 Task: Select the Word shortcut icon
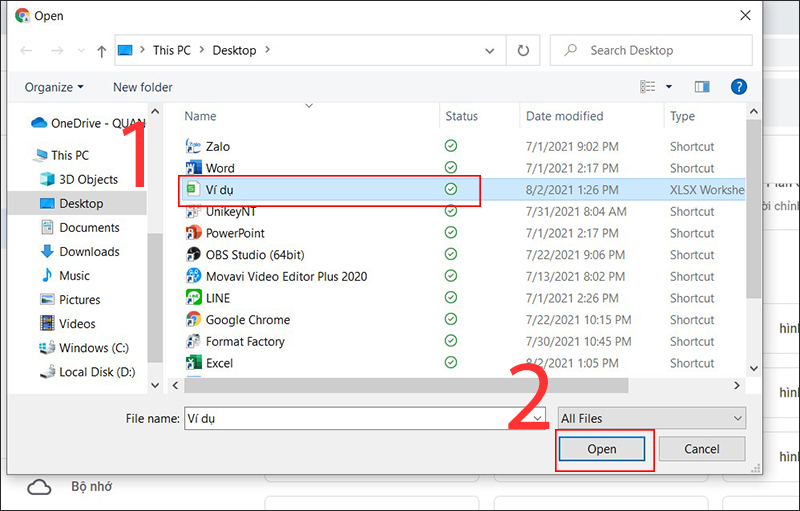(x=193, y=168)
